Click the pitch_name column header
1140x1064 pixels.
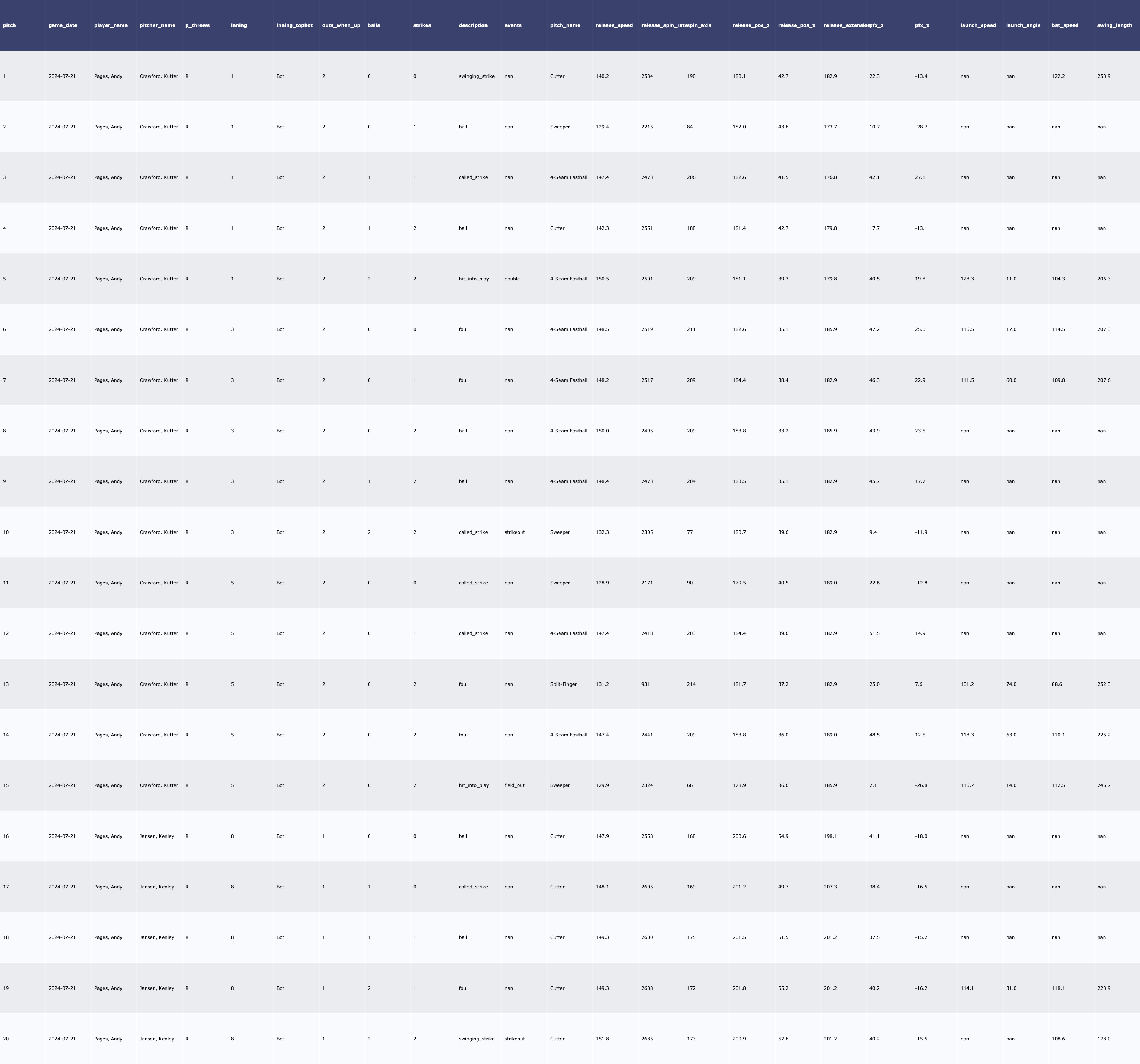click(565, 25)
